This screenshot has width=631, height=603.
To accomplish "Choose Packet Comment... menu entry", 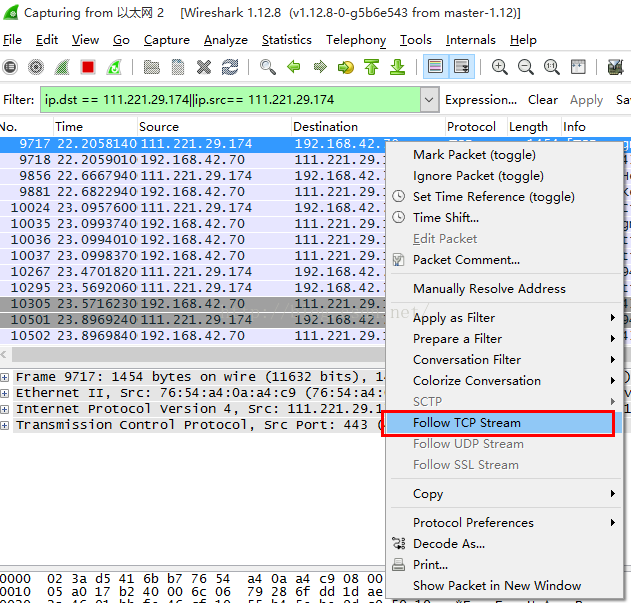I will (x=505, y=260).
